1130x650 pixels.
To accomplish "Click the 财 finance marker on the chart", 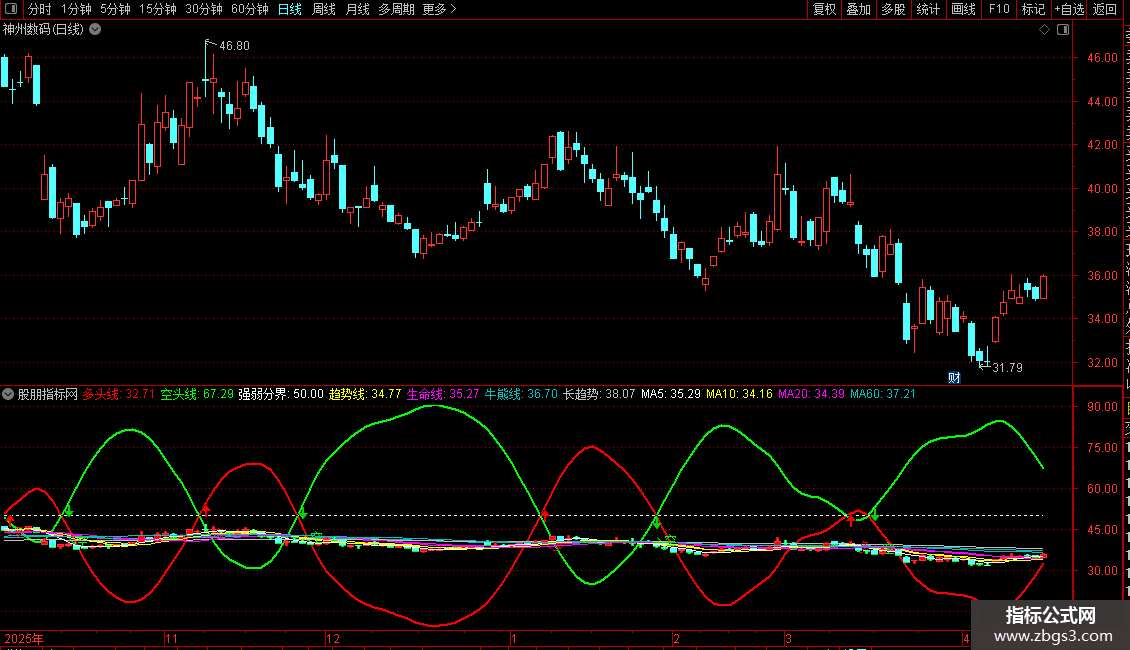I will [x=954, y=377].
